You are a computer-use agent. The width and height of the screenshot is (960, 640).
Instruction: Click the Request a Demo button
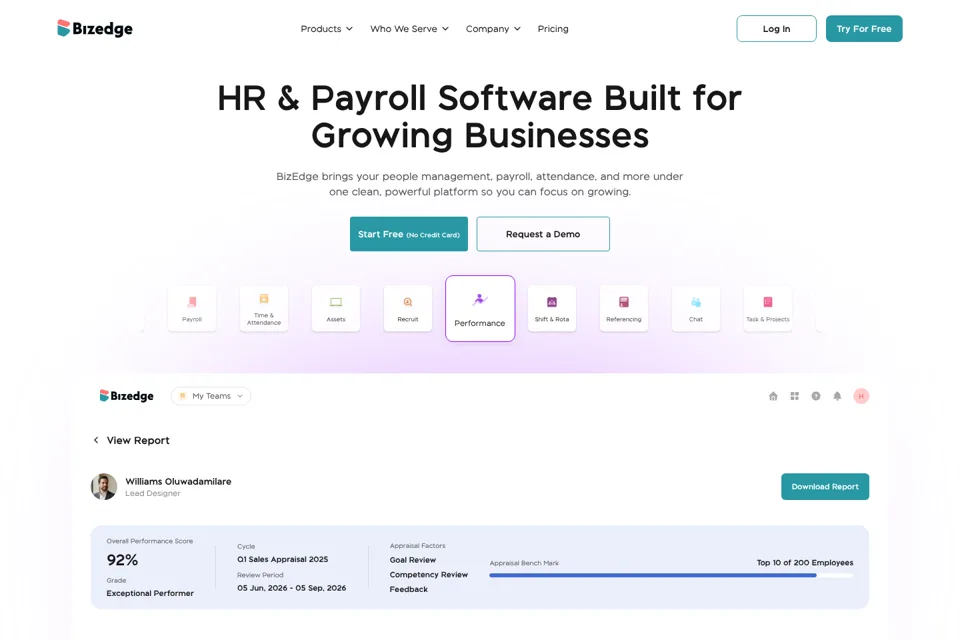coord(543,234)
